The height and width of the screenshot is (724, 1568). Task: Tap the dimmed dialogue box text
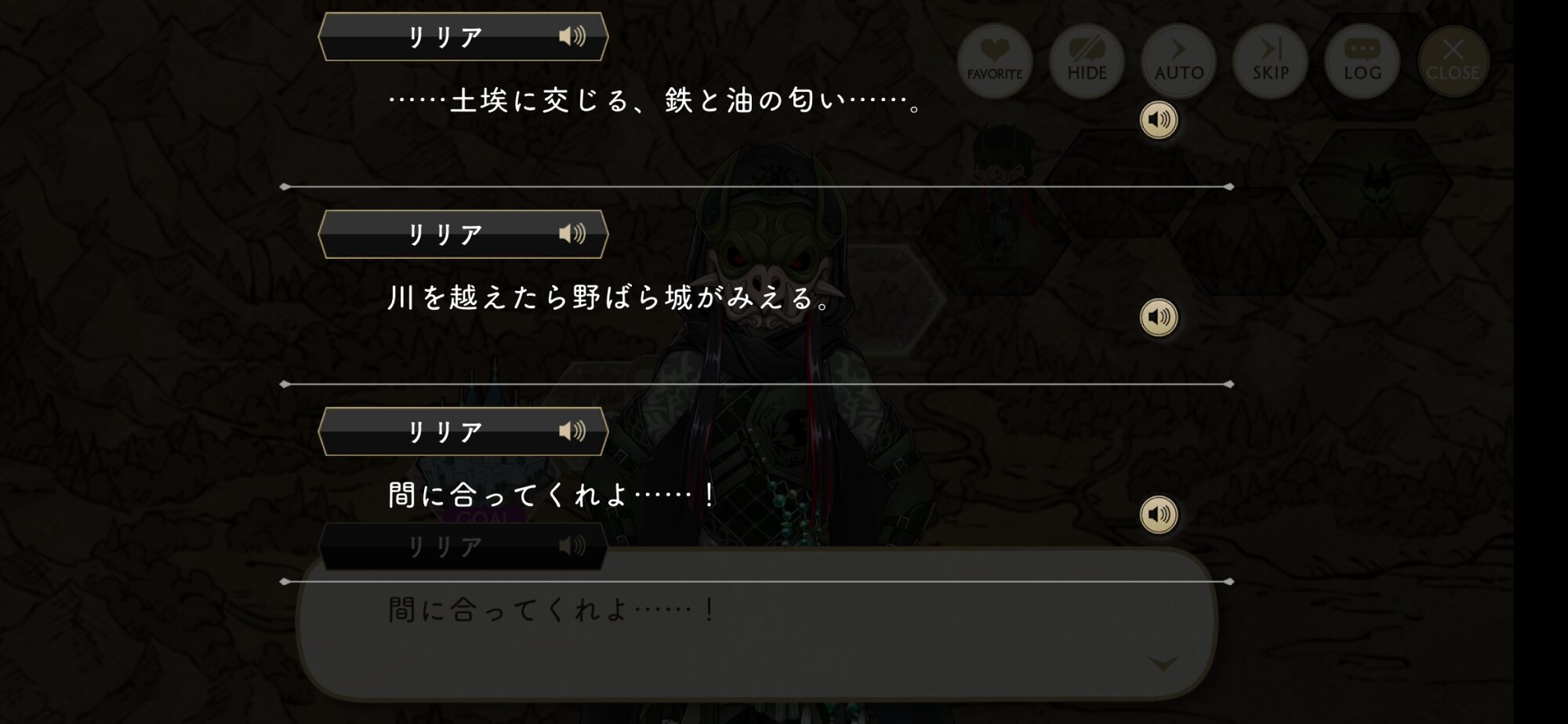tap(552, 610)
